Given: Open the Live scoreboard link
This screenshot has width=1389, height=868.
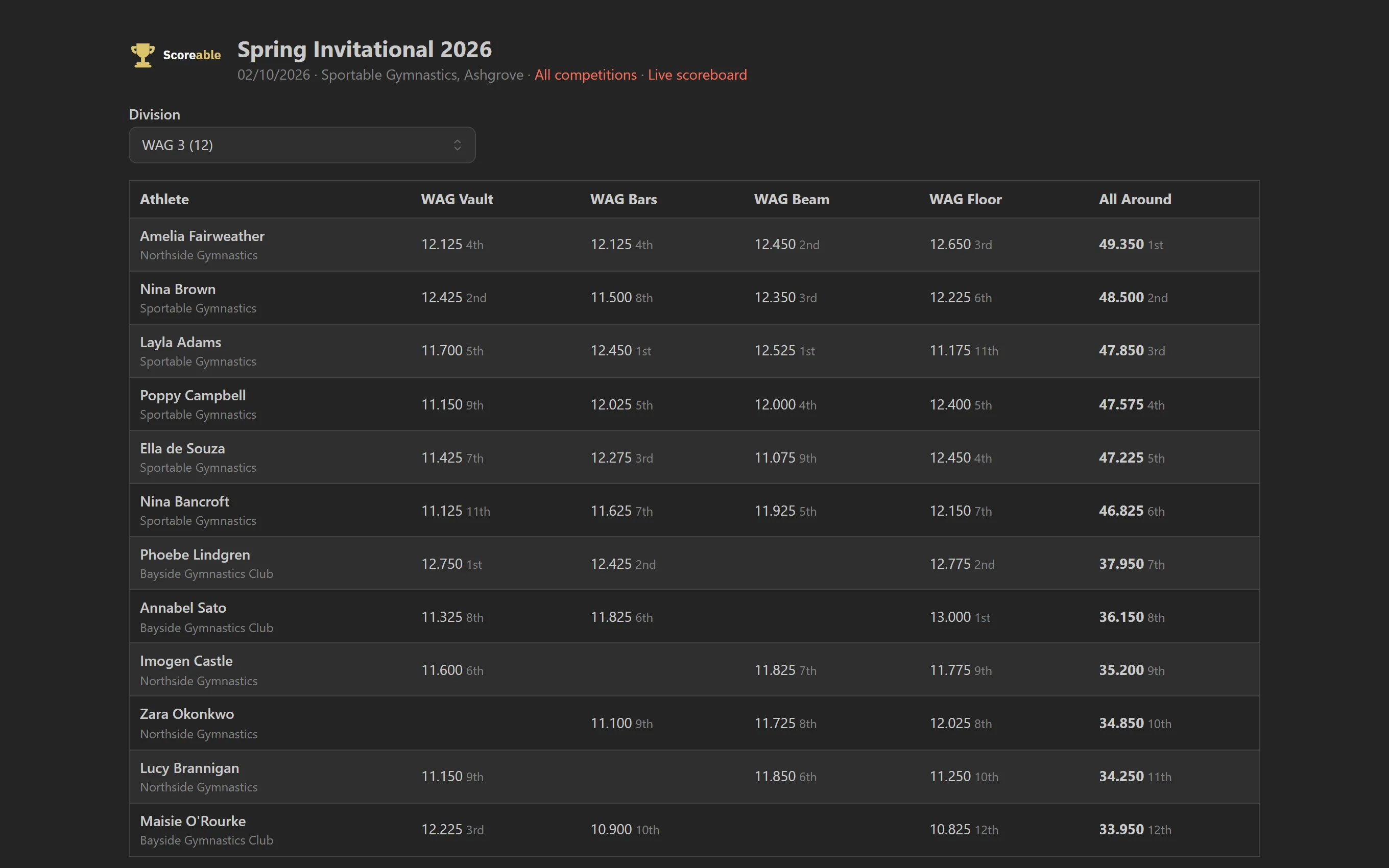Looking at the screenshot, I should pyautogui.click(x=698, y=75).
